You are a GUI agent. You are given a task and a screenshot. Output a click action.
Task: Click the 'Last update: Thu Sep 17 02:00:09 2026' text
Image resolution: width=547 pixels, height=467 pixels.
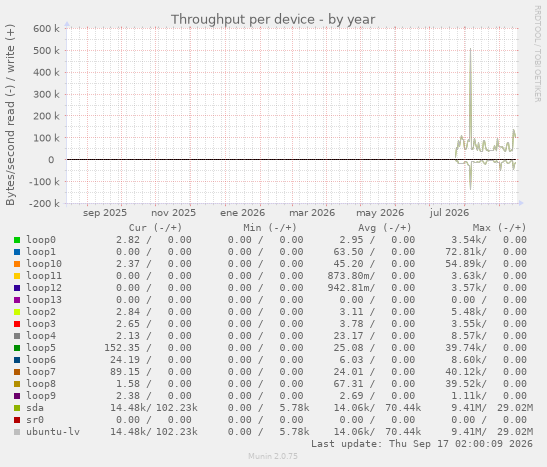click(x=422, y=444)
